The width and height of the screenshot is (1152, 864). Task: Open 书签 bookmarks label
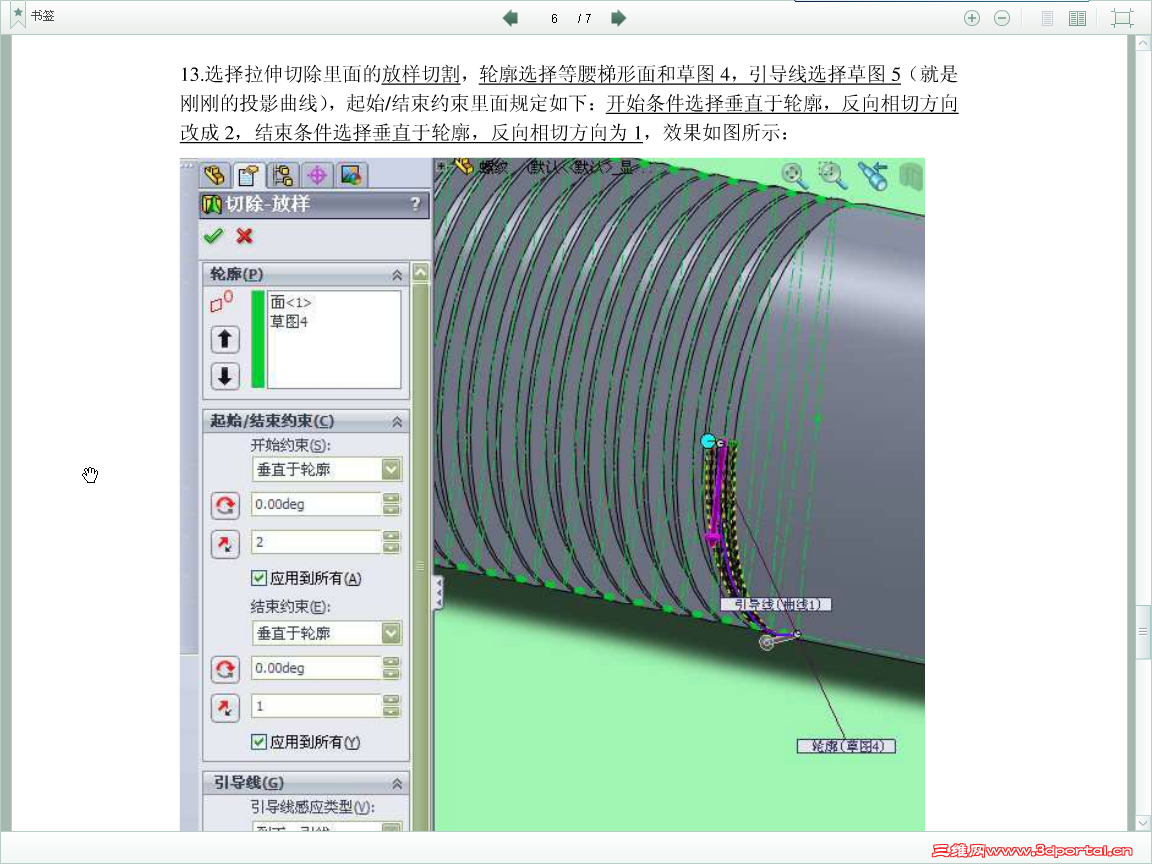click(43, 15)
